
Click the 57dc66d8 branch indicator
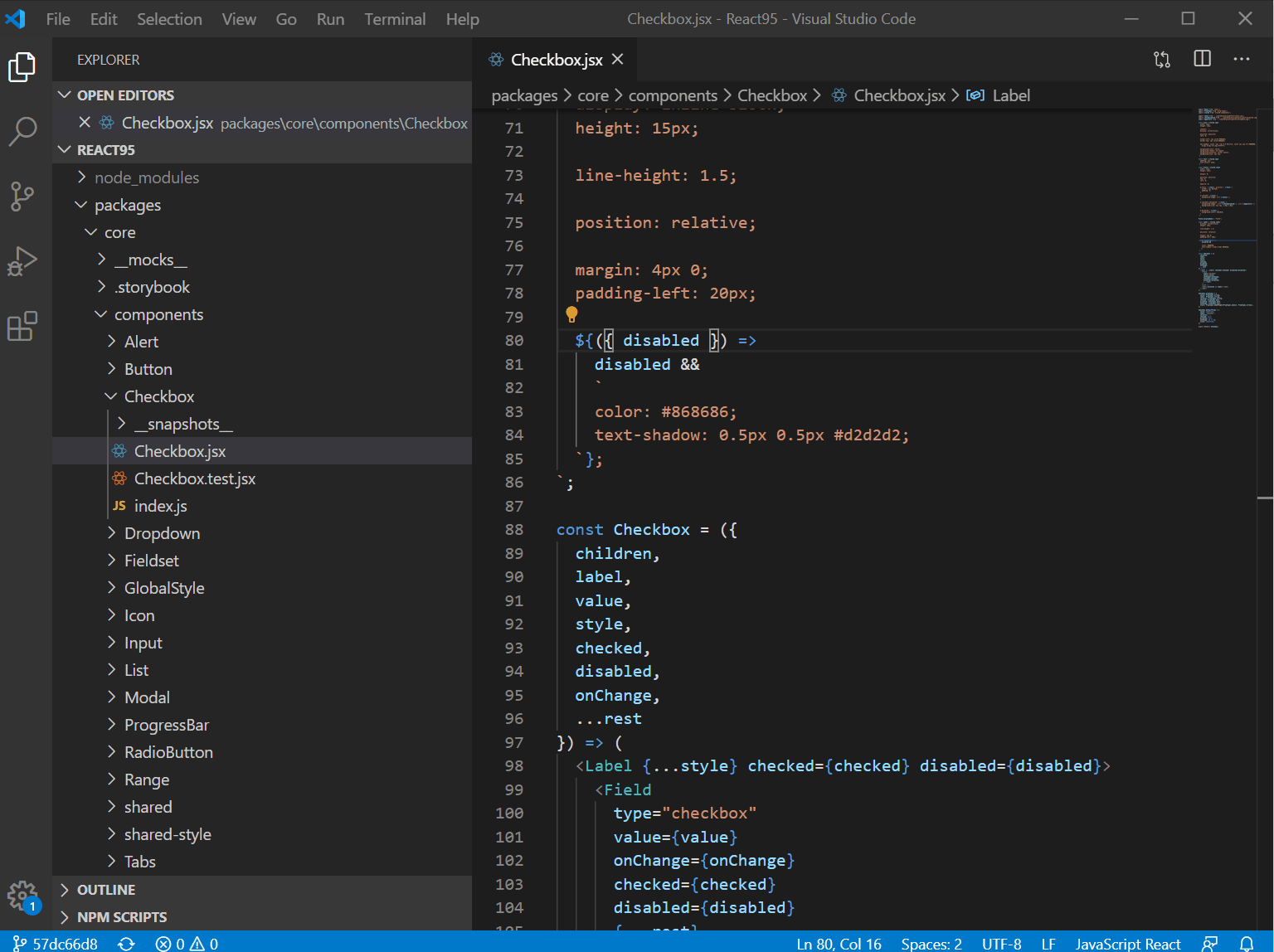(56, 943)
